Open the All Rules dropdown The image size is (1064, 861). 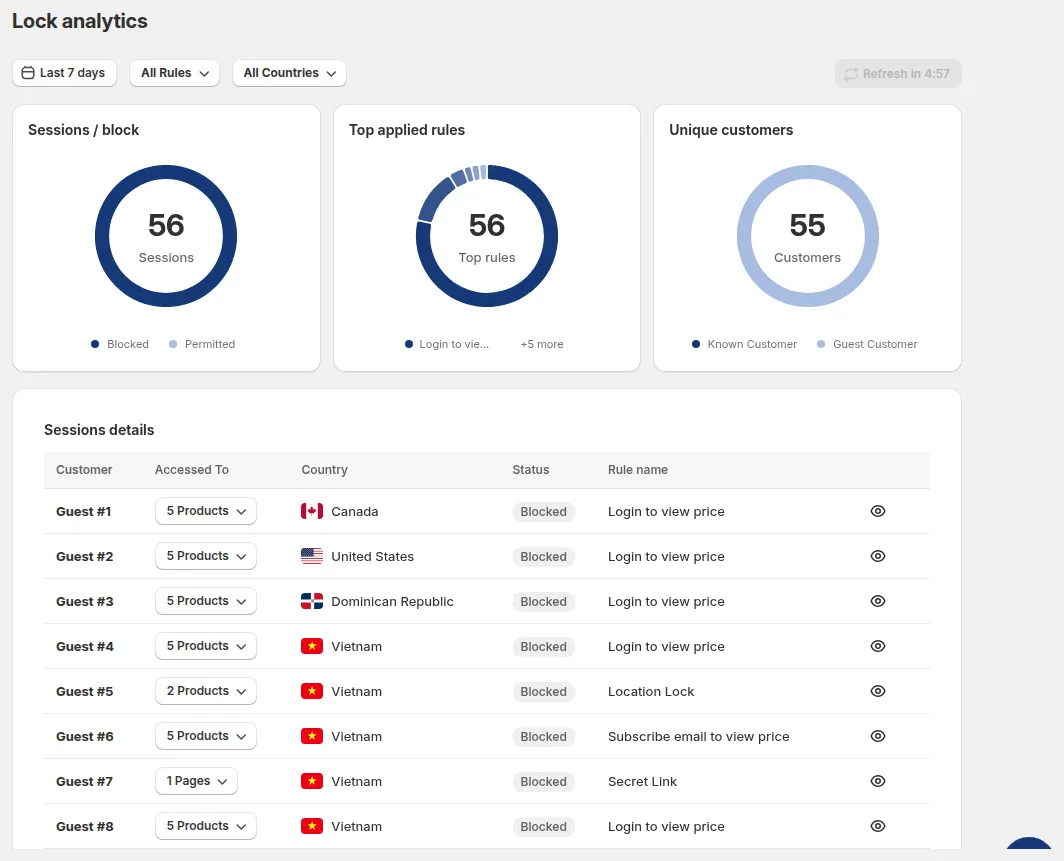coord(174,73)
